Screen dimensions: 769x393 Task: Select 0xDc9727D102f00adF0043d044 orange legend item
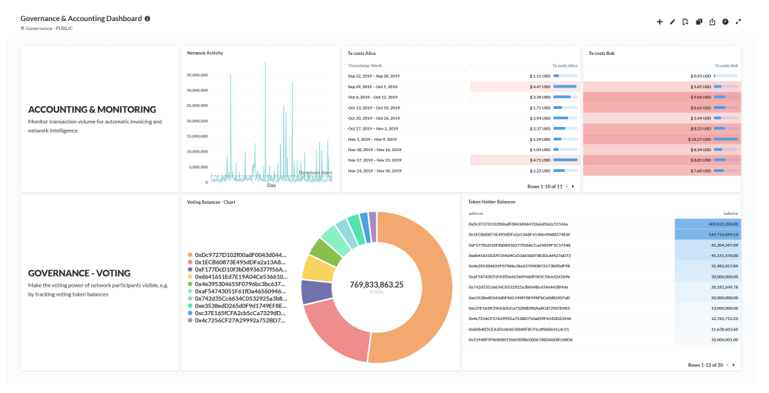point(236,255)
